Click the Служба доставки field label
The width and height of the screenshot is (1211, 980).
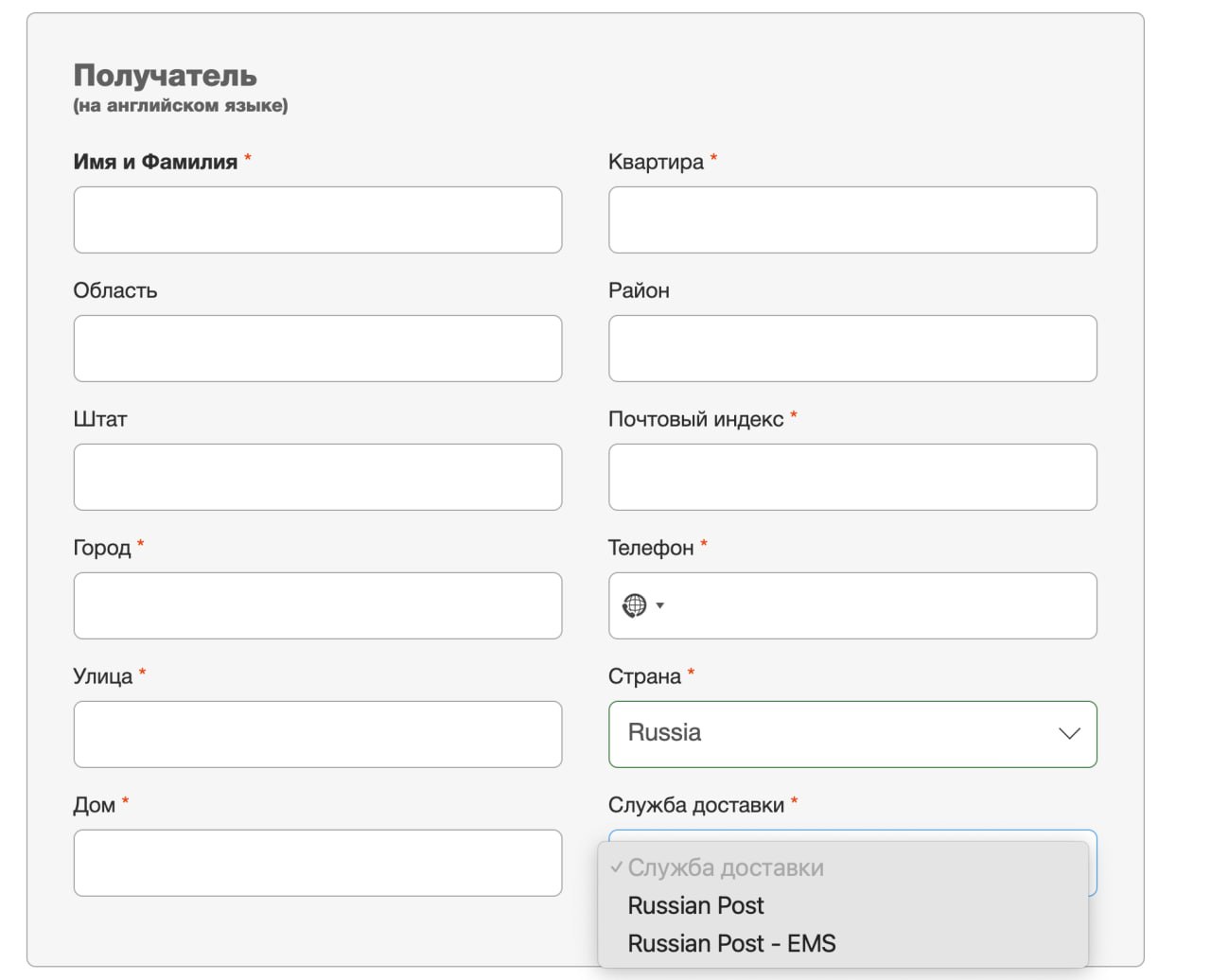tap(696, 805)
